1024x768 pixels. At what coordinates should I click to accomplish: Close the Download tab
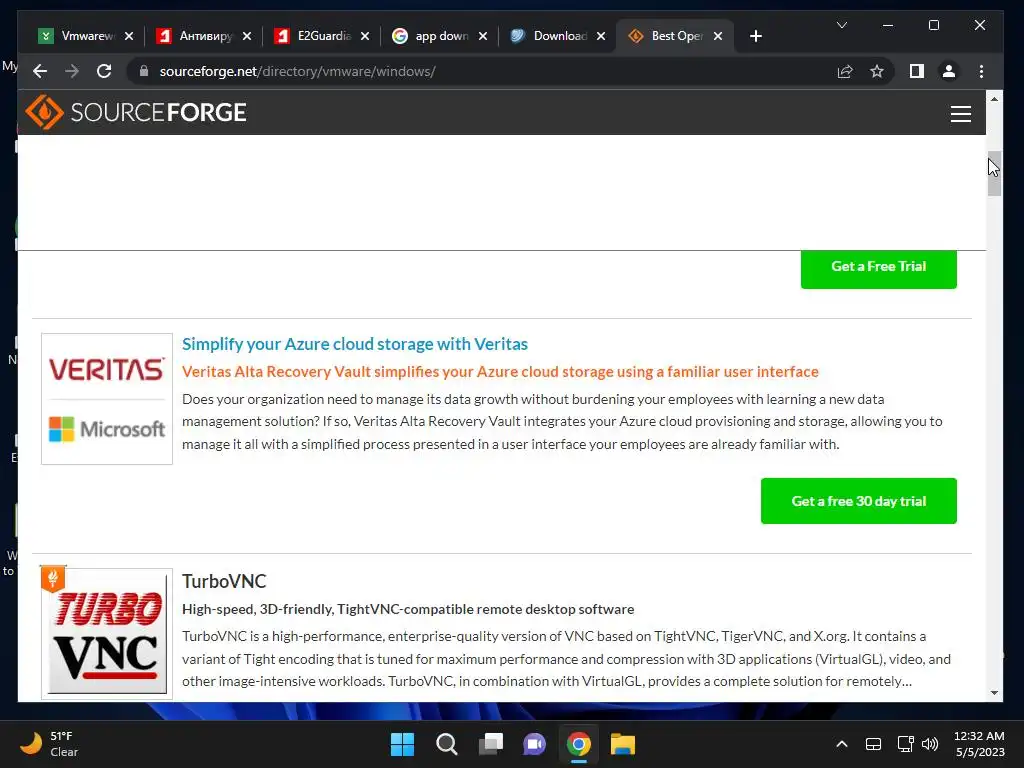pos(601,36)
